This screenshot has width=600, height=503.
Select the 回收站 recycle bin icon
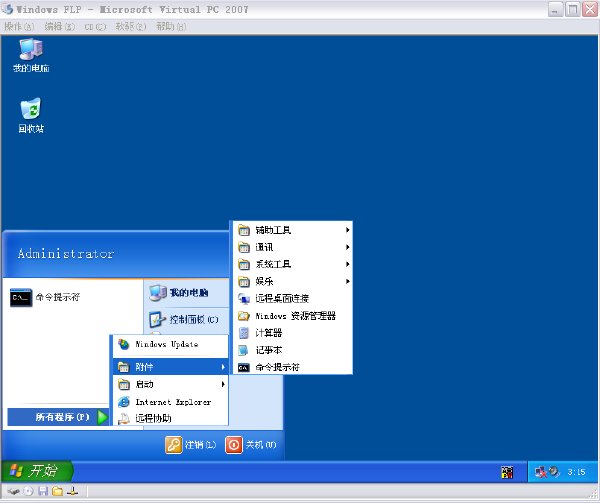31,116
